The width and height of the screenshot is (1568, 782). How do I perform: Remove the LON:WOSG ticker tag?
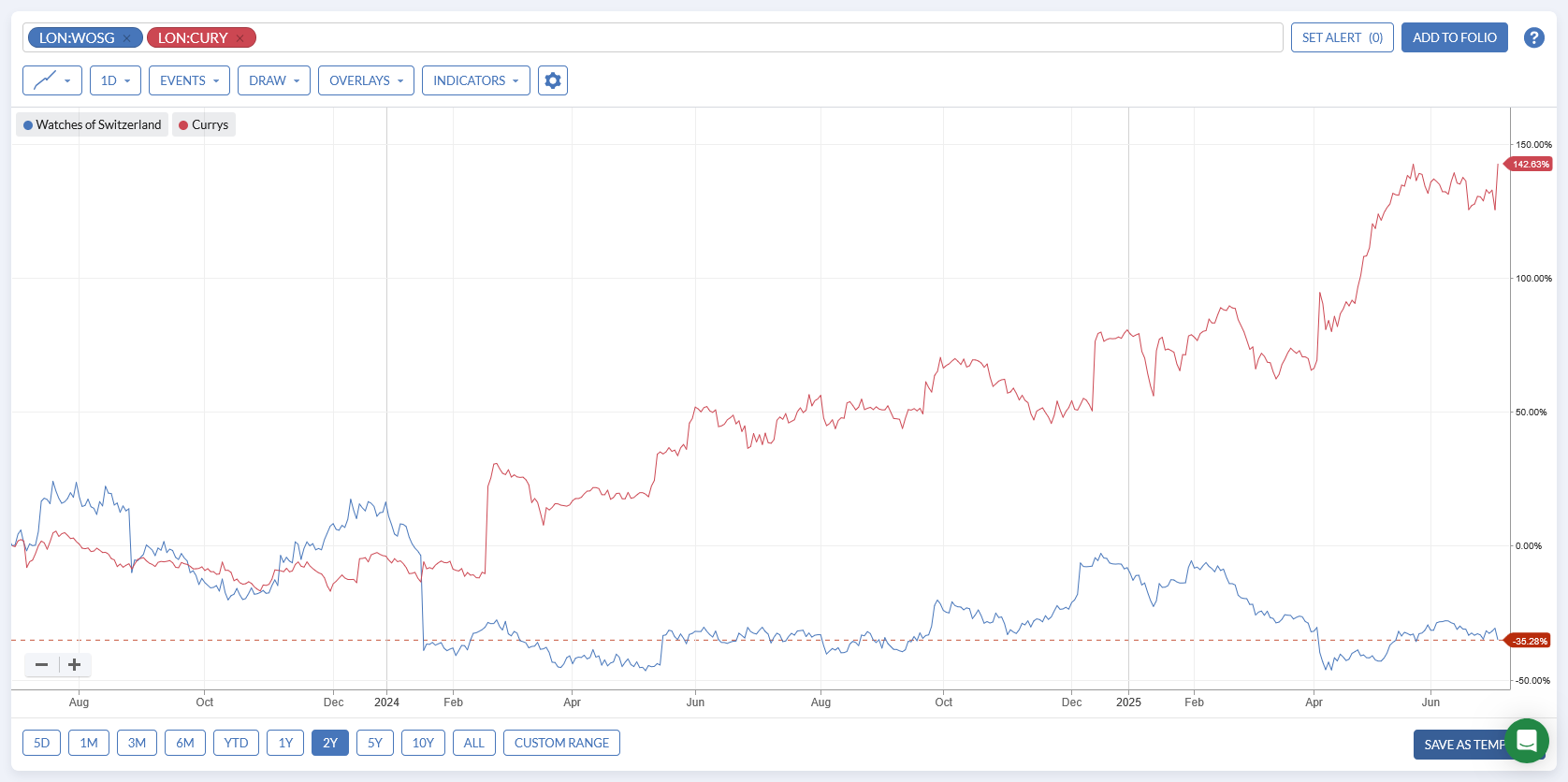[x=126, y=38]
